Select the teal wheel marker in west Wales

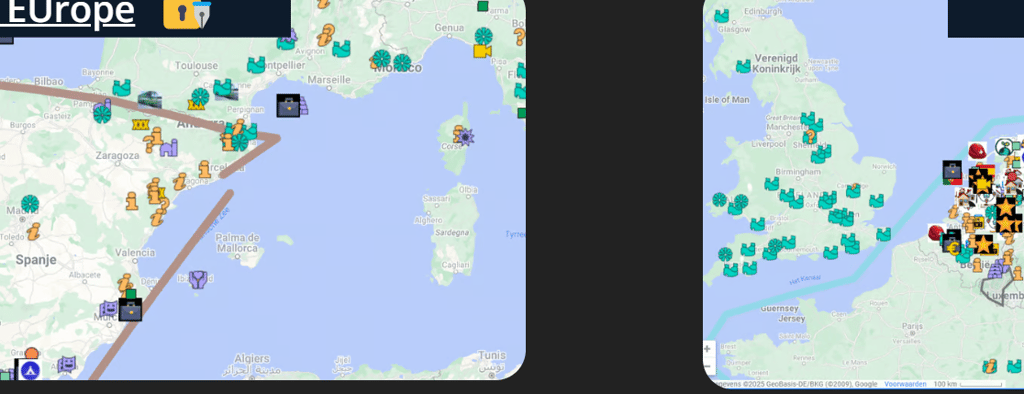pos(719,199)
